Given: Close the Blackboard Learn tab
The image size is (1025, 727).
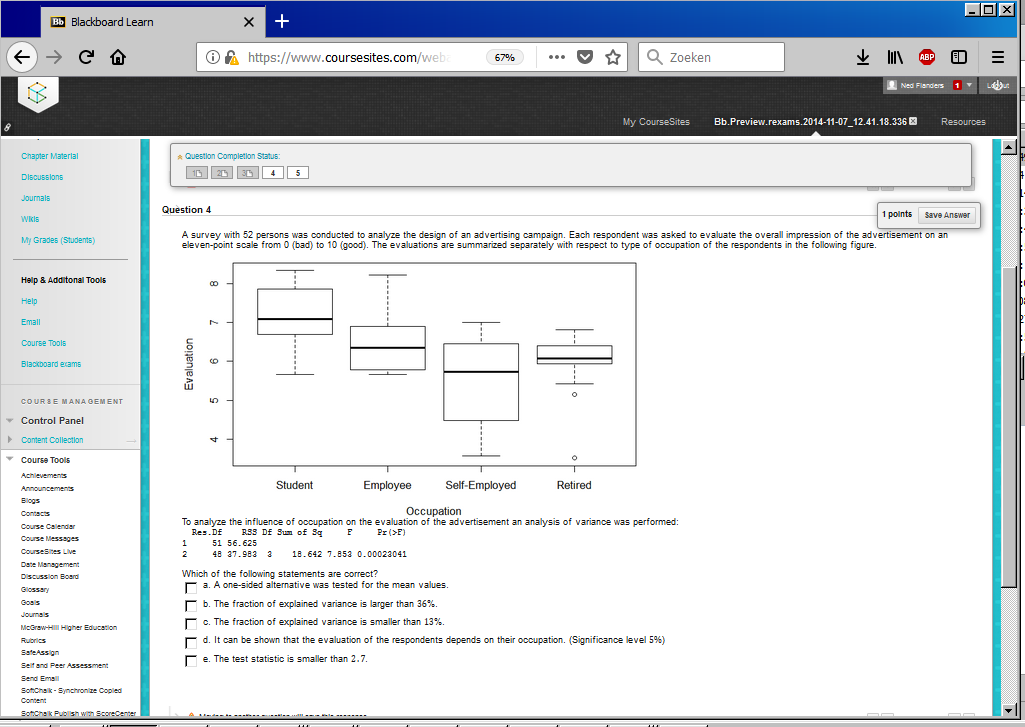Looking at the screenshot, I should coord(248,22).
